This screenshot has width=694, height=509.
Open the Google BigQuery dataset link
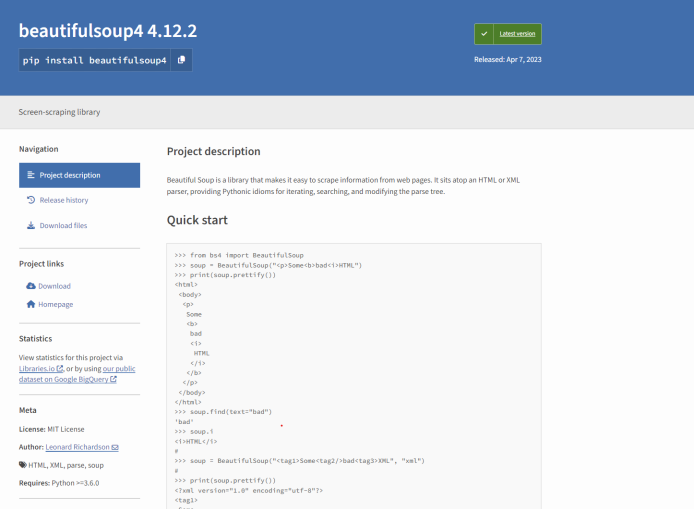coord(77,374)
